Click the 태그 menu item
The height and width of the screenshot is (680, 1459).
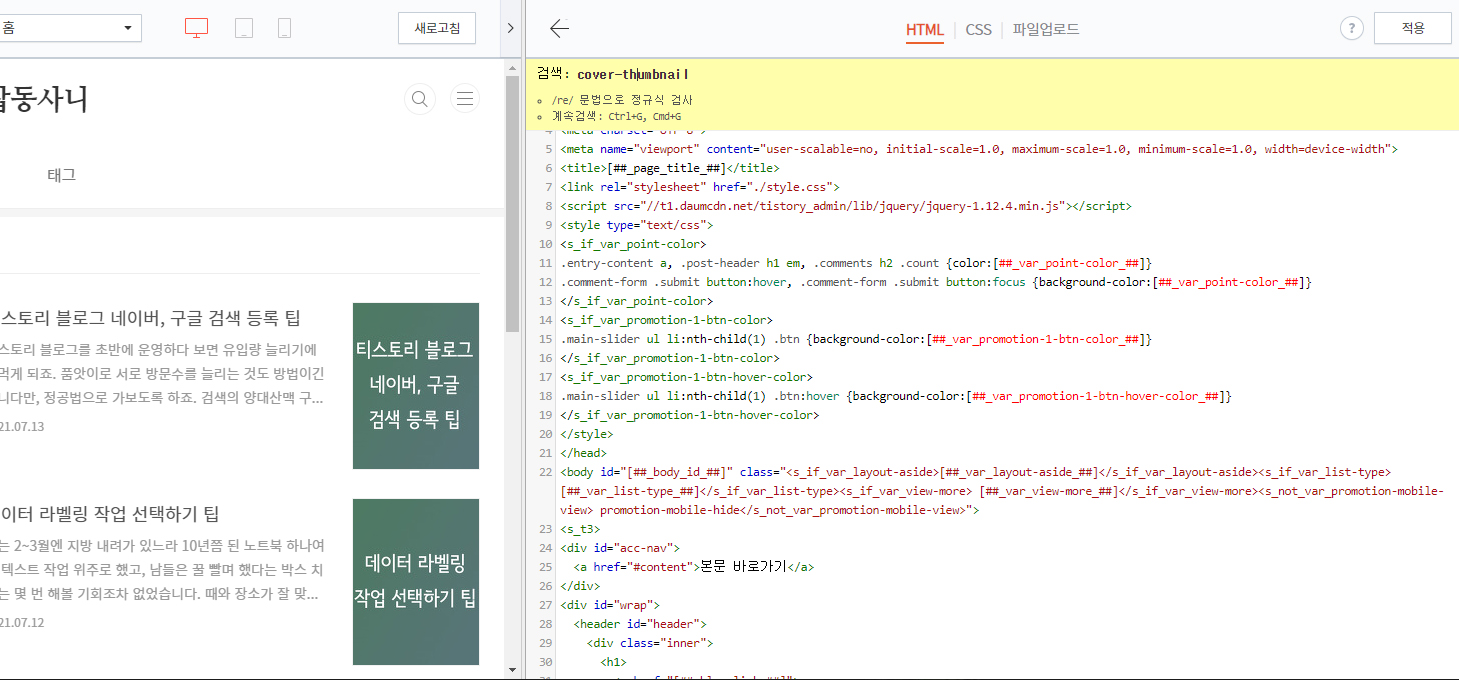point(62,175)
